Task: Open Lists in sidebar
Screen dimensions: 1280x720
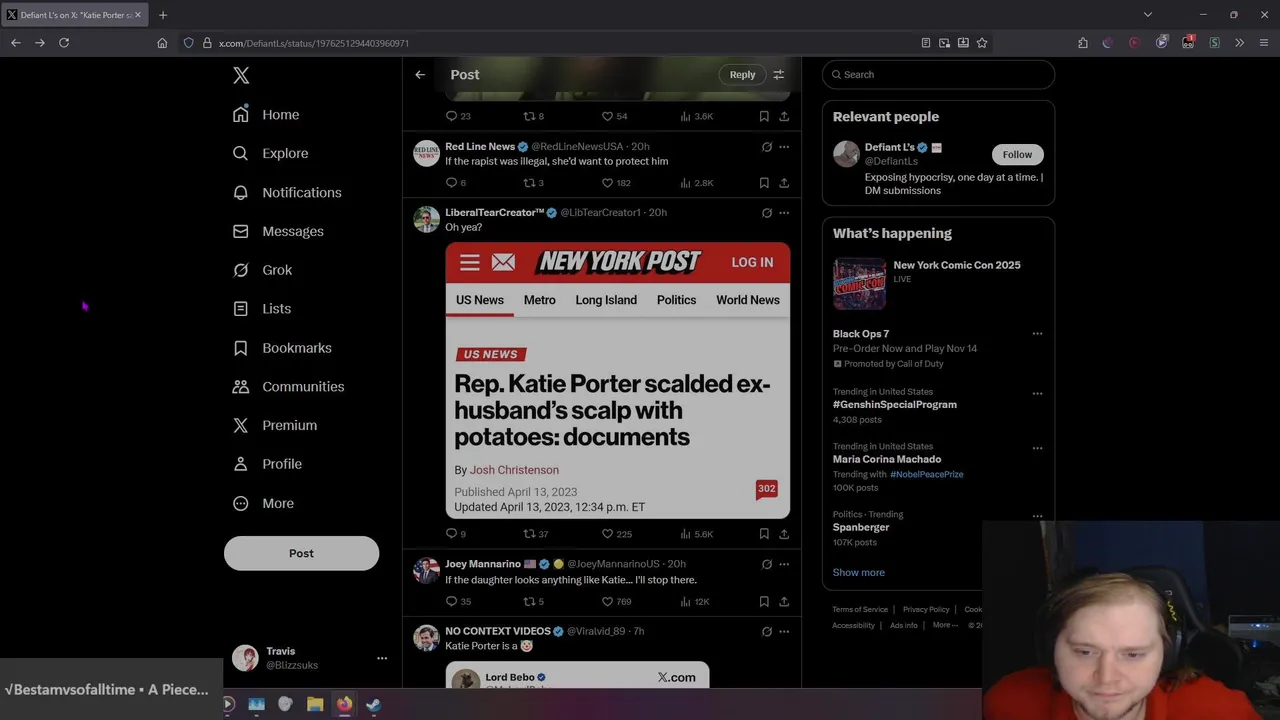Action: [261, 309]
